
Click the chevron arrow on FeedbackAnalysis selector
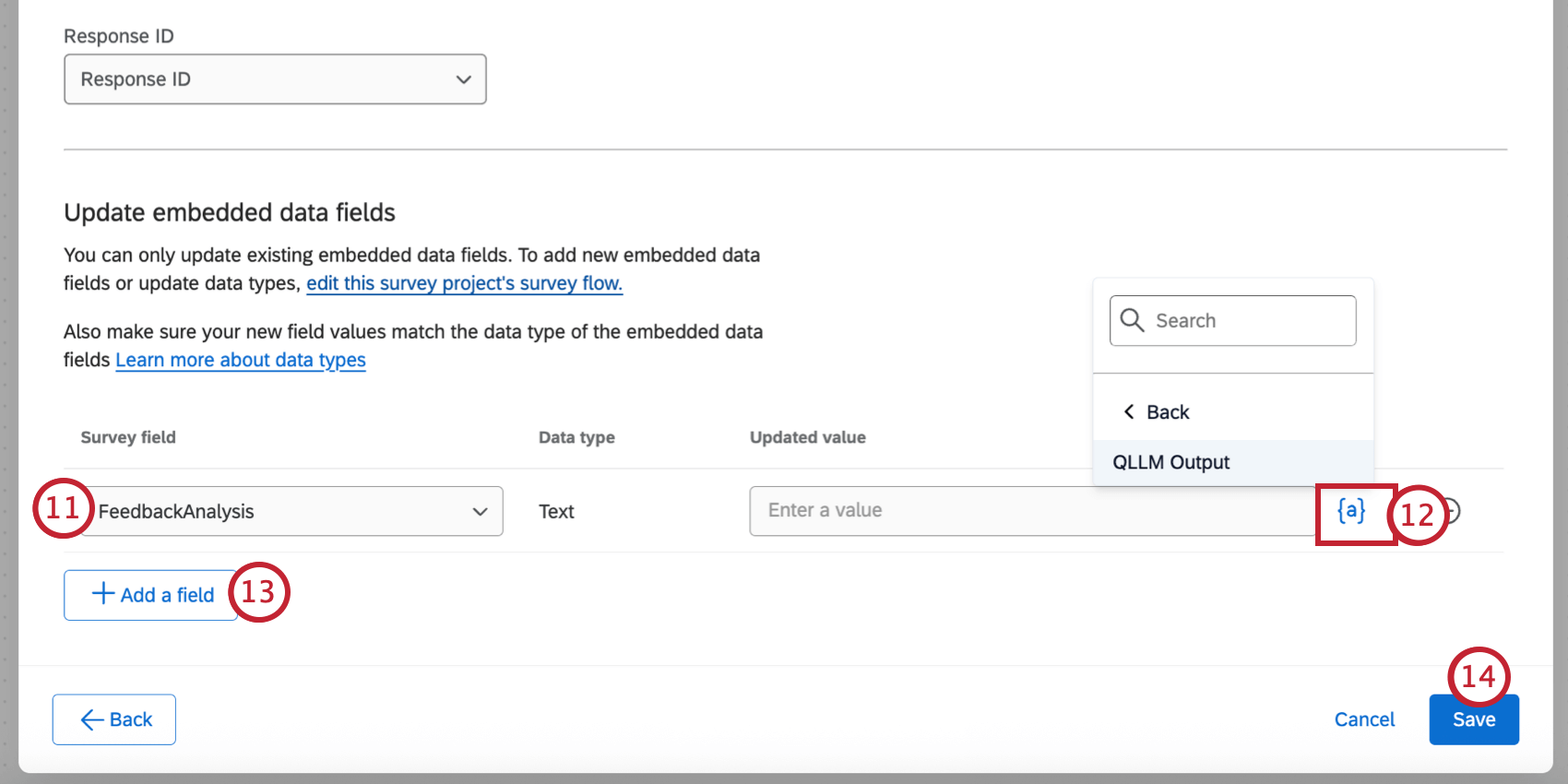(x=480, y=511)
